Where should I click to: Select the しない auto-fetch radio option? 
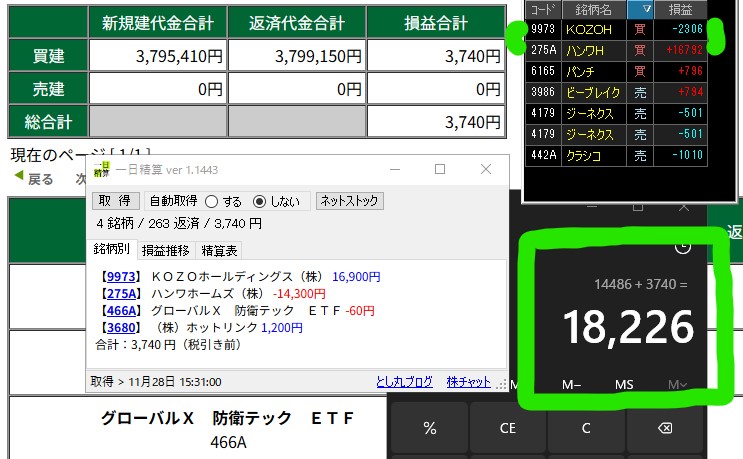click(x=260, y=201)
